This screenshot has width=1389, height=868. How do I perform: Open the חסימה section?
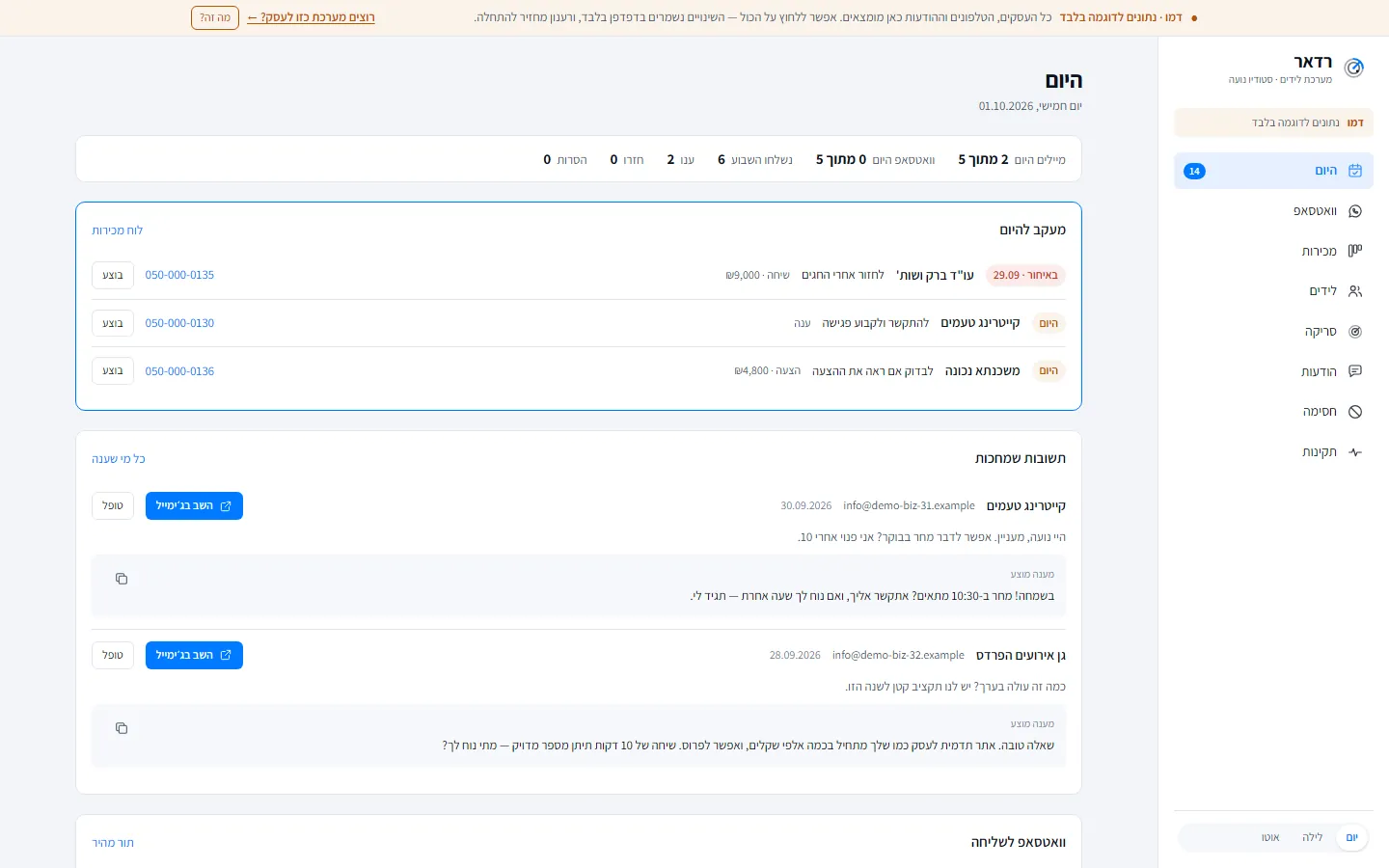click(x=1273, y=412)
